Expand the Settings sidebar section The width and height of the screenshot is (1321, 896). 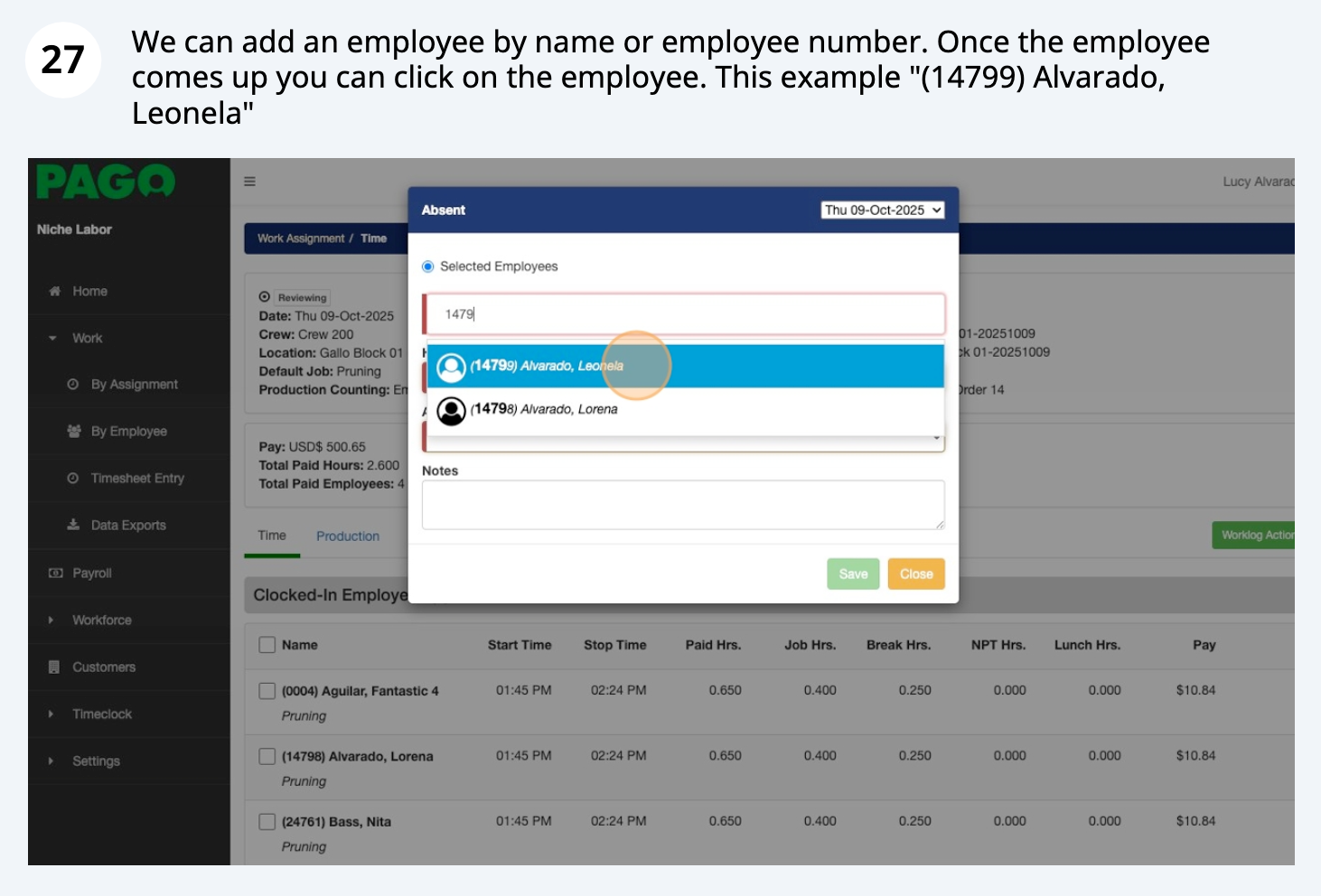pyautogui.click(x=96, y=761)
